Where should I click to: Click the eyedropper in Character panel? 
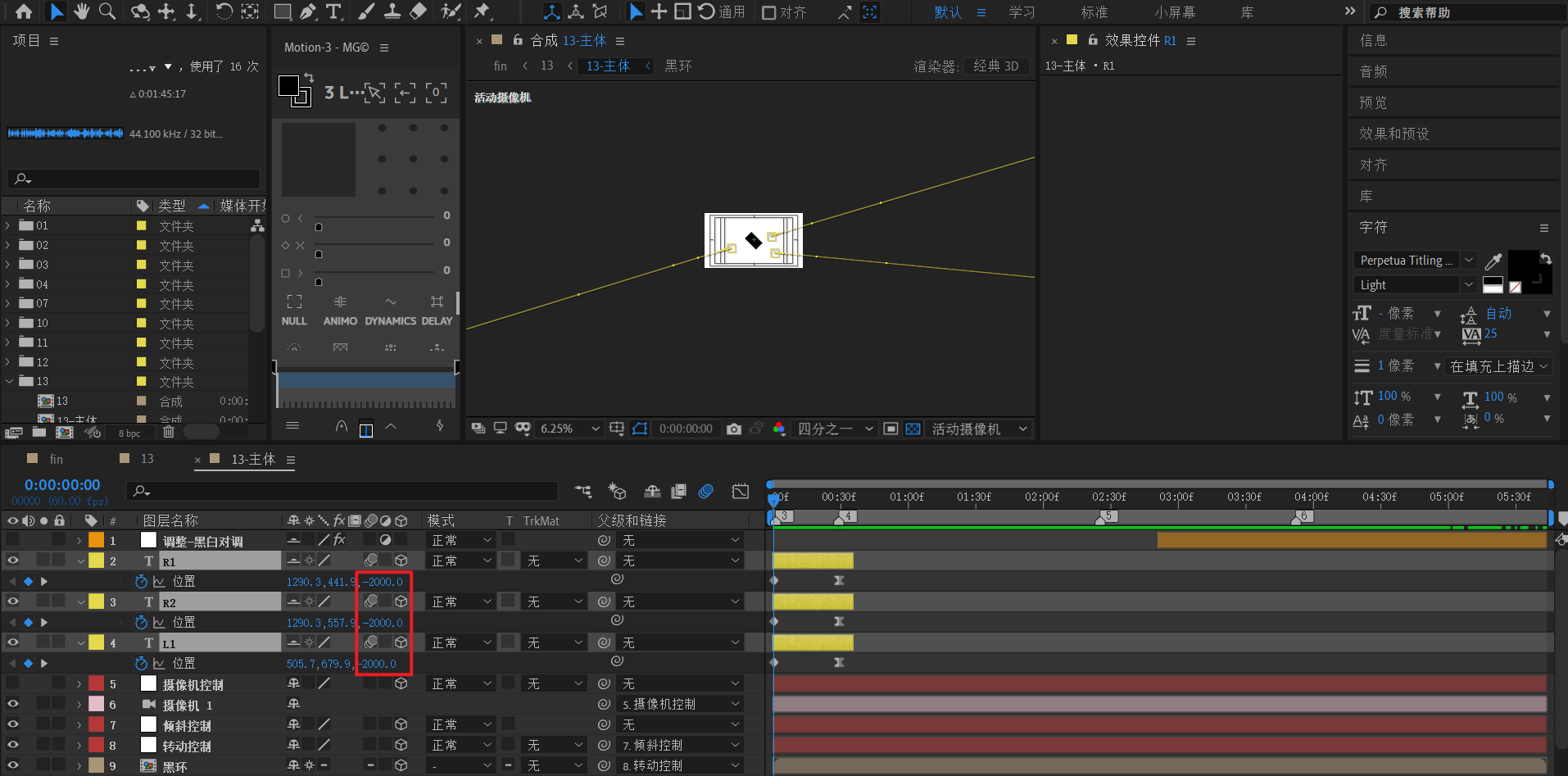pos(1493,261)
